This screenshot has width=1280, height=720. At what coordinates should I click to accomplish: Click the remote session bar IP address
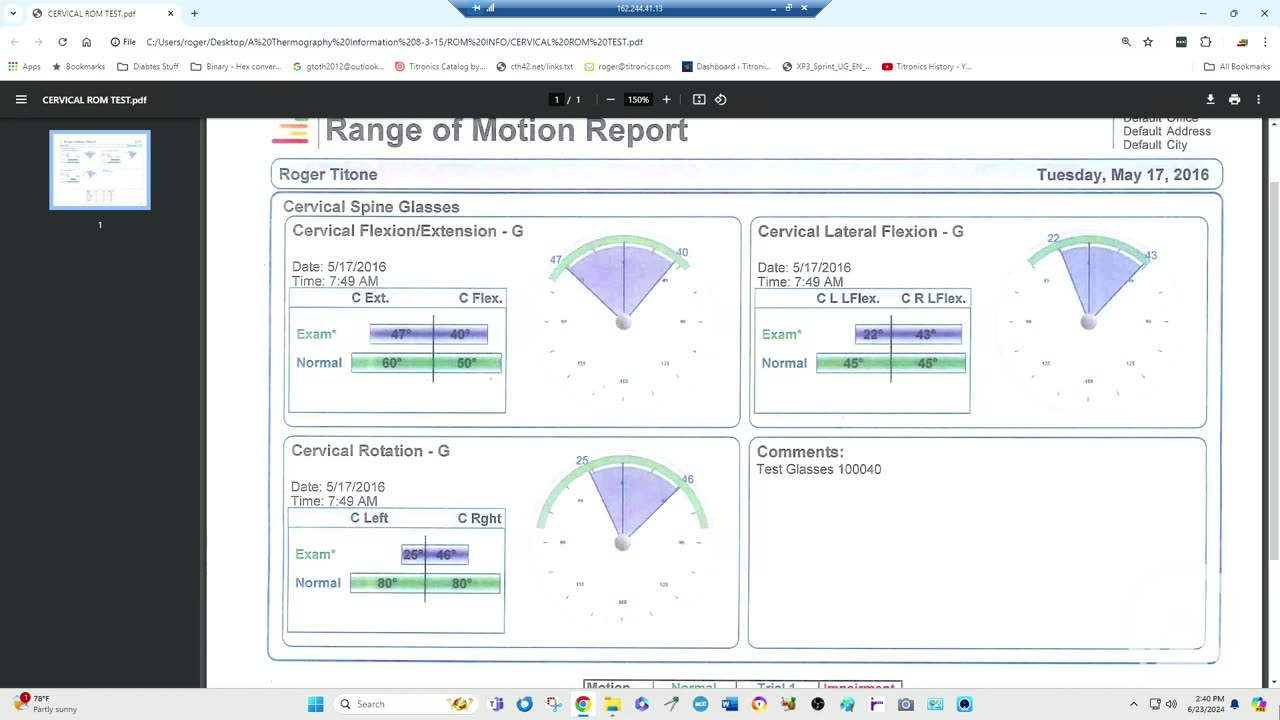click(x=640, y=8)
